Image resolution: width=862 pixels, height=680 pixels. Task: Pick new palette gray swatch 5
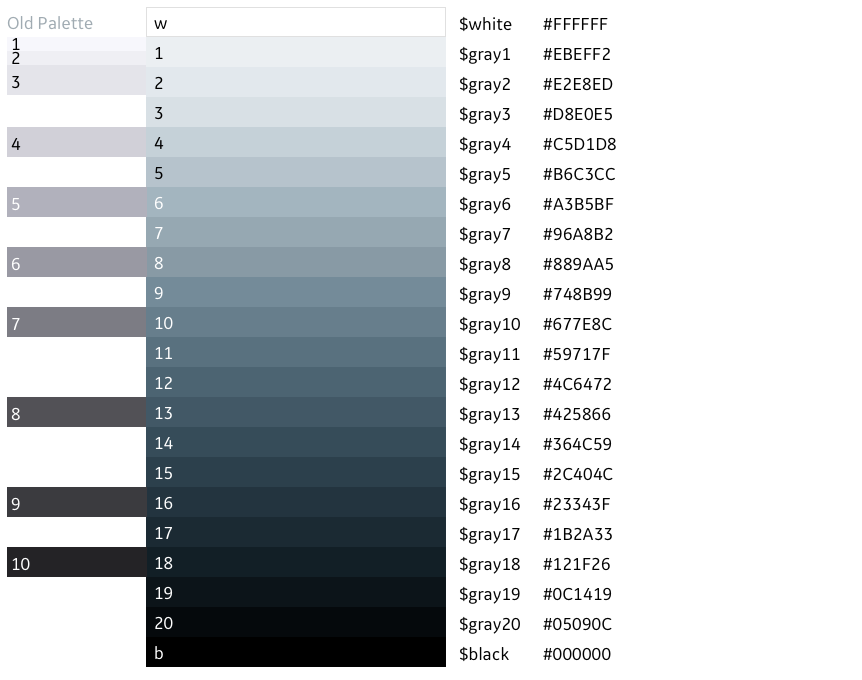(x=296, y=172)
